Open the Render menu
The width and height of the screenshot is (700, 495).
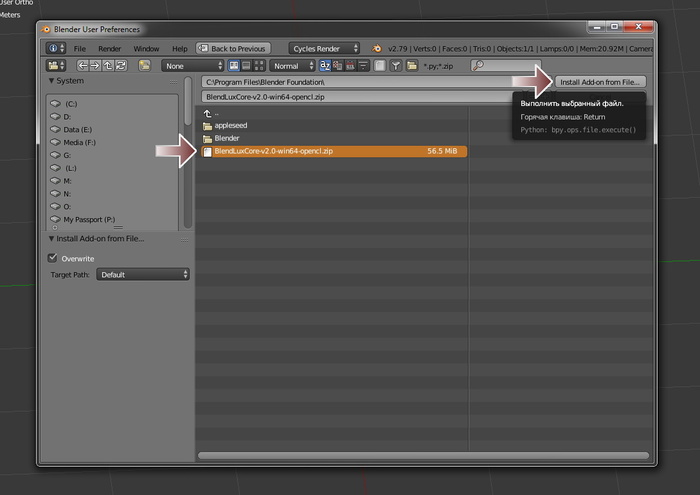(110, 48)
